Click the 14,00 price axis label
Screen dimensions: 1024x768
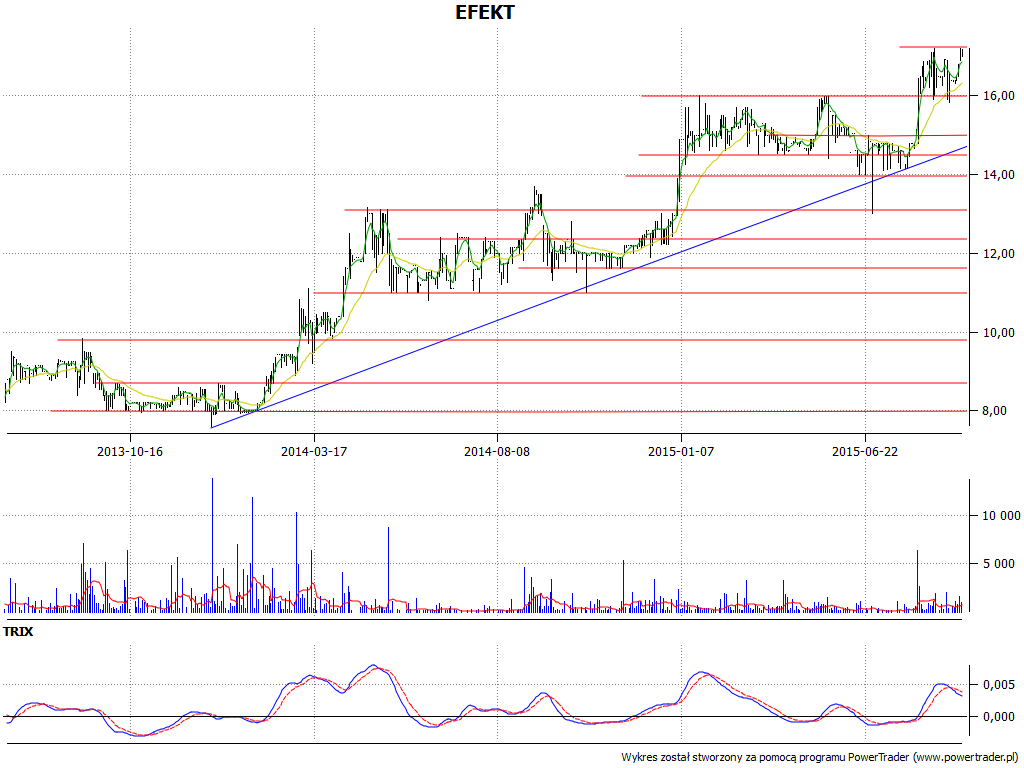(999, 174)
